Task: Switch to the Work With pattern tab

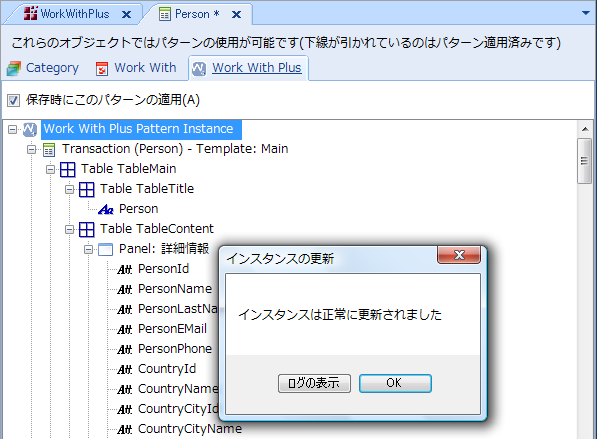Action: (136, 68)
